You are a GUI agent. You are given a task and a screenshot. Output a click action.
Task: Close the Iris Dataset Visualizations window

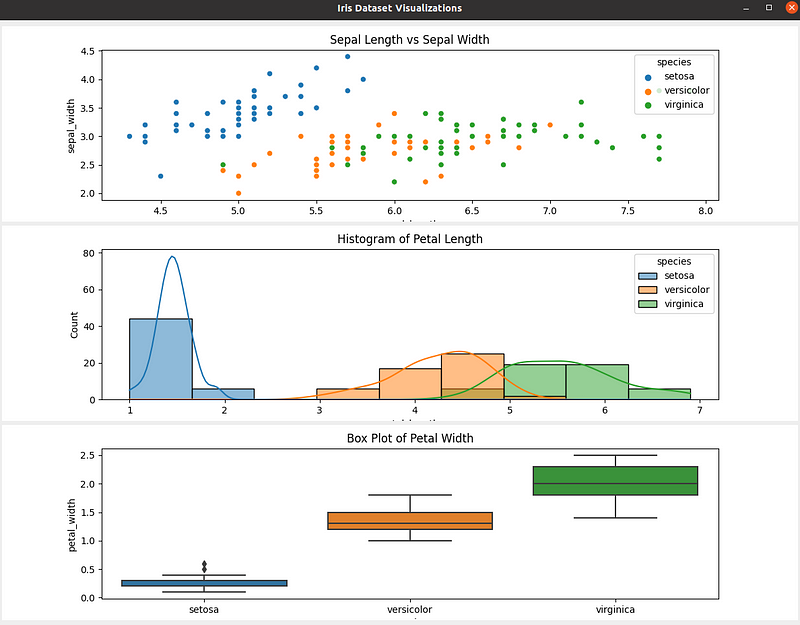(x=791, y=8)
